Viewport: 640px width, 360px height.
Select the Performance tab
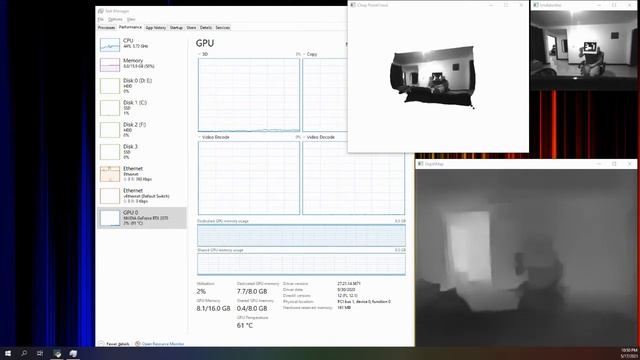(x=130, y=27)
